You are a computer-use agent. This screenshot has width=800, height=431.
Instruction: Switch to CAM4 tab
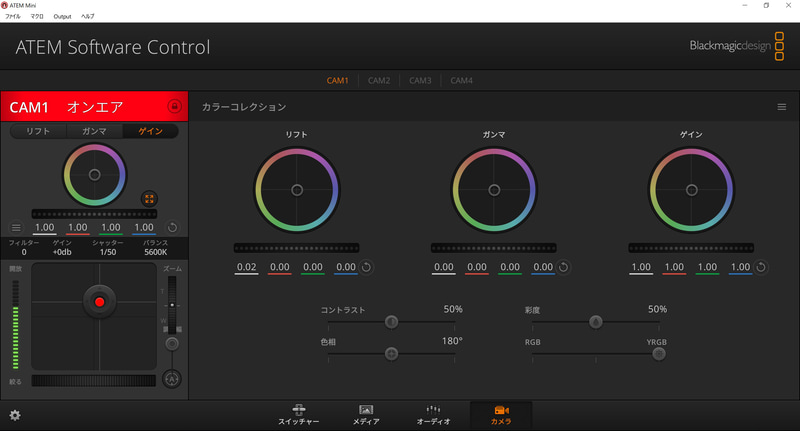pos(461,81)
